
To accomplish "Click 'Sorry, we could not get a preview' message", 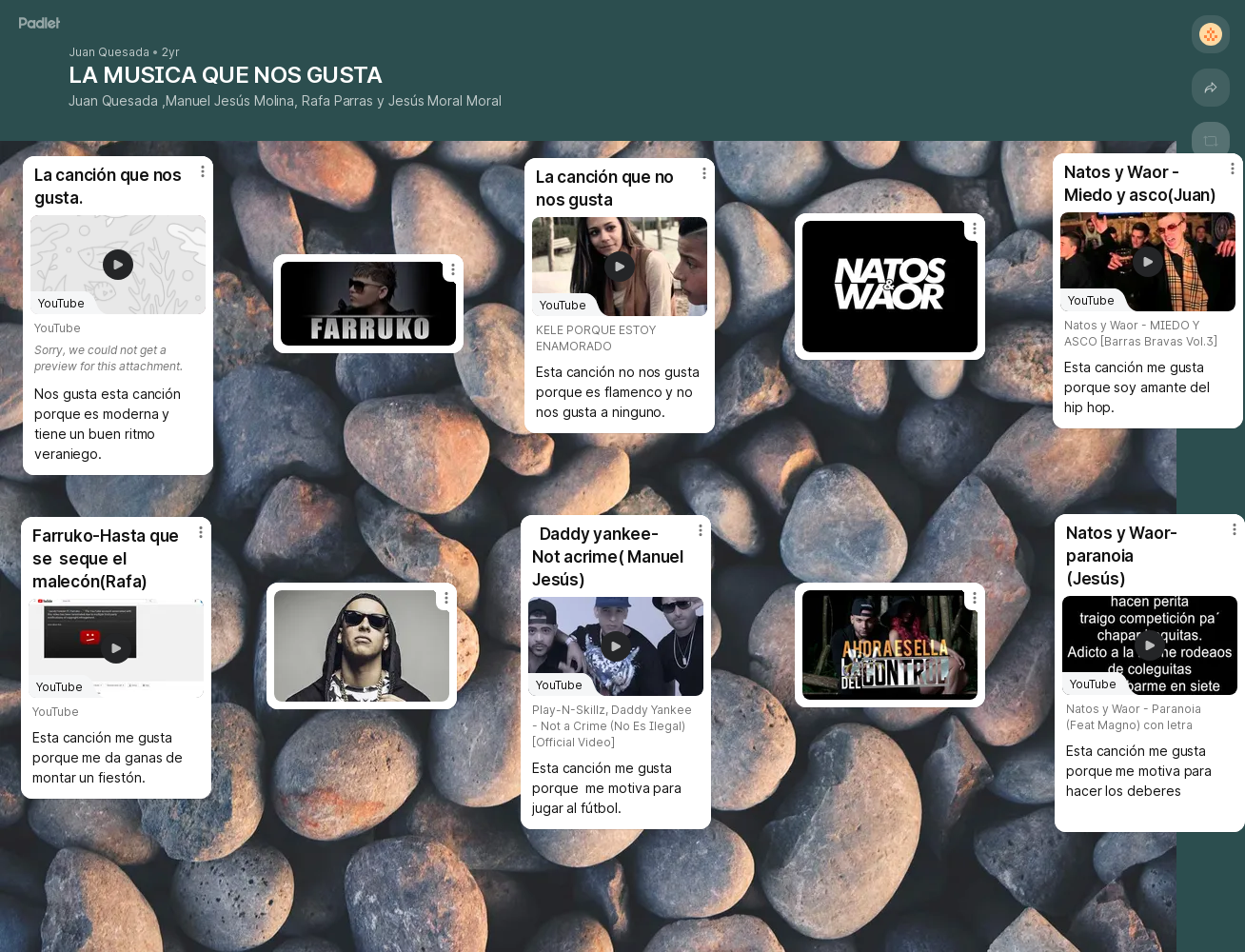I will tap(109, 358).
